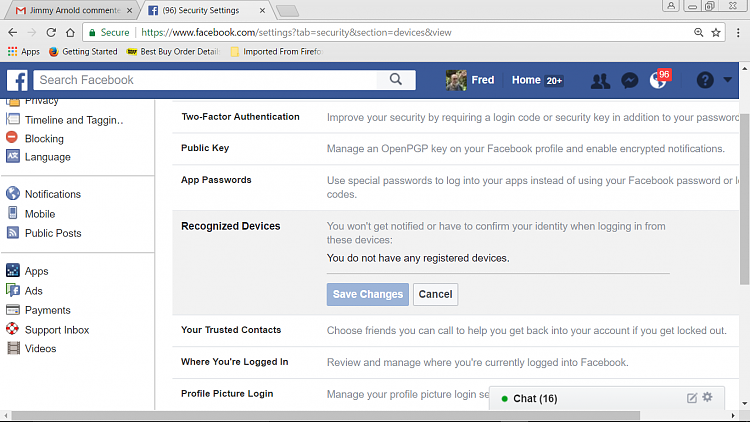The width and height of the screenshot is (750, 422).
Task: Open Ads settings in sidebar
Action: click(33, 291)
